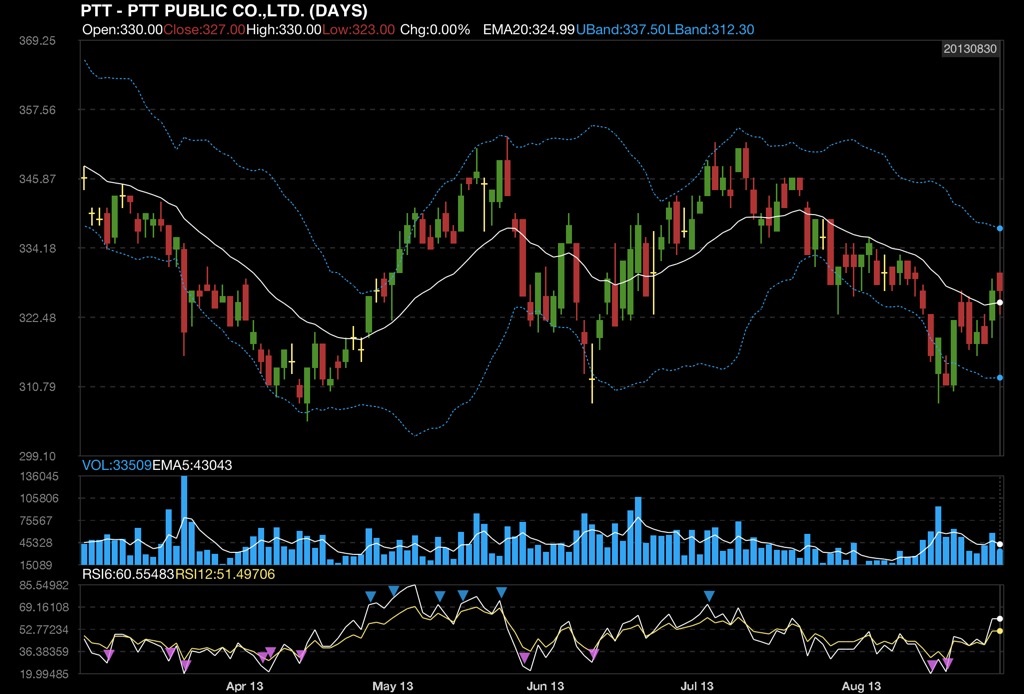
Task: Click the tallest volume bar in April
Action: pos(184,520)
